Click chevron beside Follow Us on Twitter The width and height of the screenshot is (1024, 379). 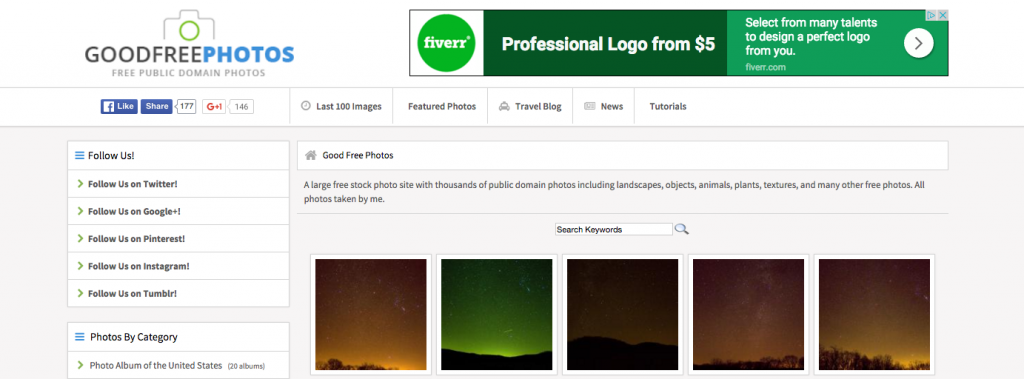[x=80, y=184]
